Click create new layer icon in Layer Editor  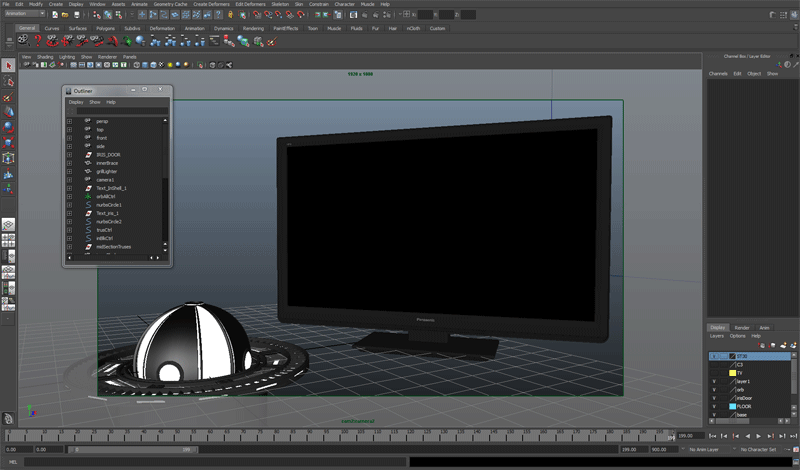tap(783, 345)
